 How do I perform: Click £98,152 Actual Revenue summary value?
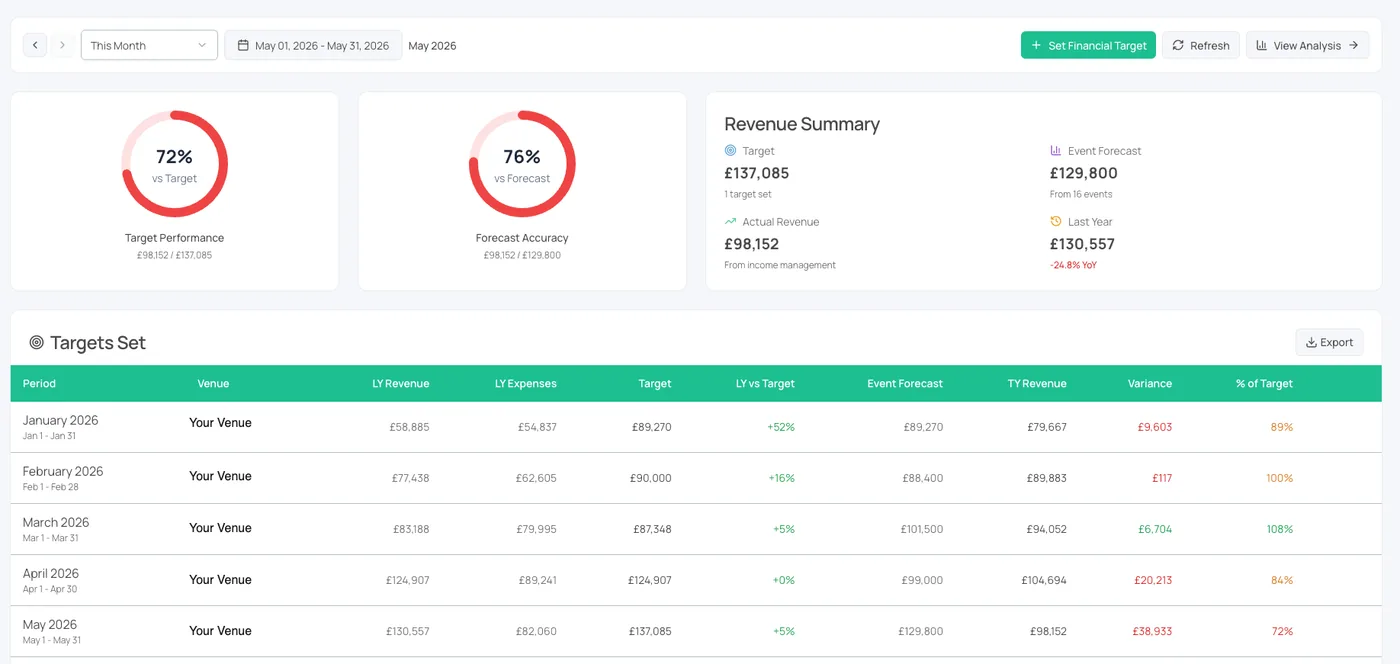752,244
